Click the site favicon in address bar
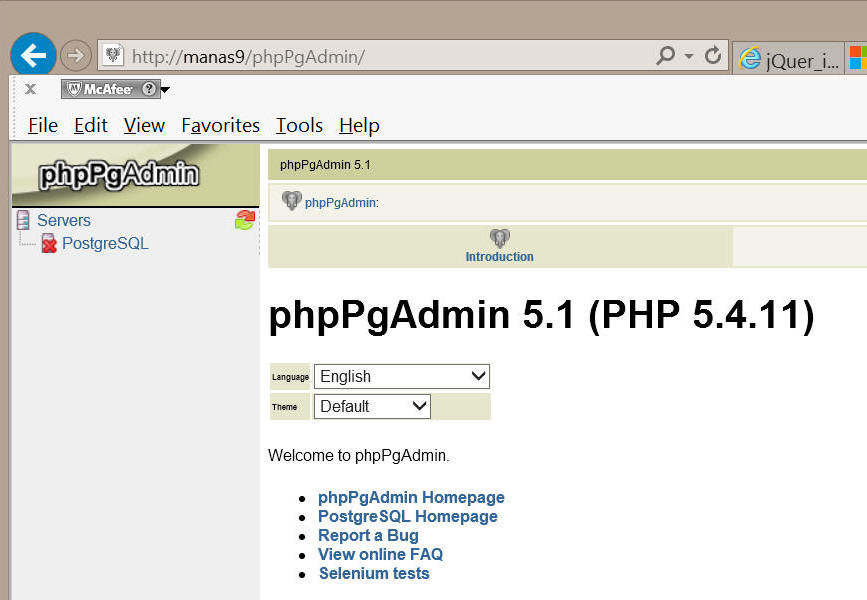Image resolution: width=867 pixels, height=600 pixels. point(113,55)
